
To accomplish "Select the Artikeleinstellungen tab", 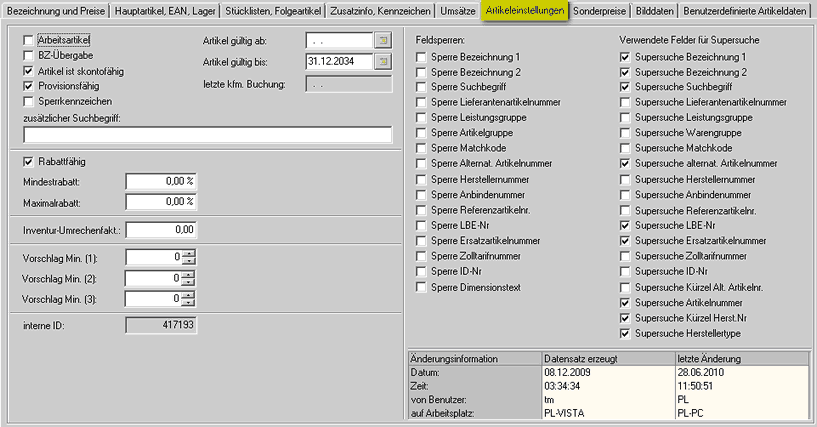I will coord(525,10).
